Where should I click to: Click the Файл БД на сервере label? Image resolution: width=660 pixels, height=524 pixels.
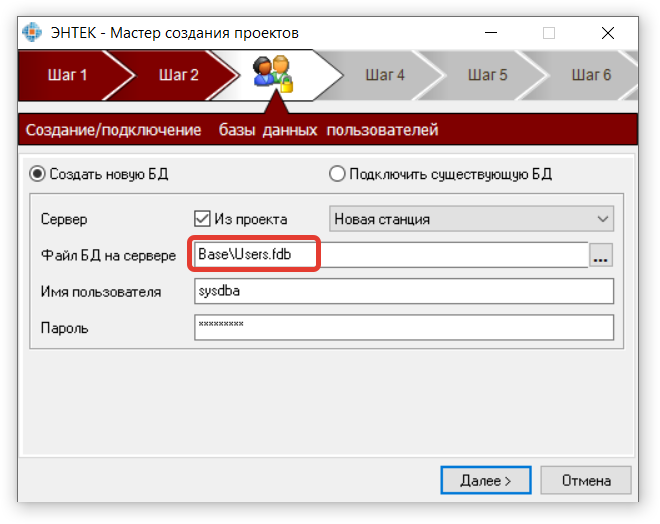pos(108,255)
